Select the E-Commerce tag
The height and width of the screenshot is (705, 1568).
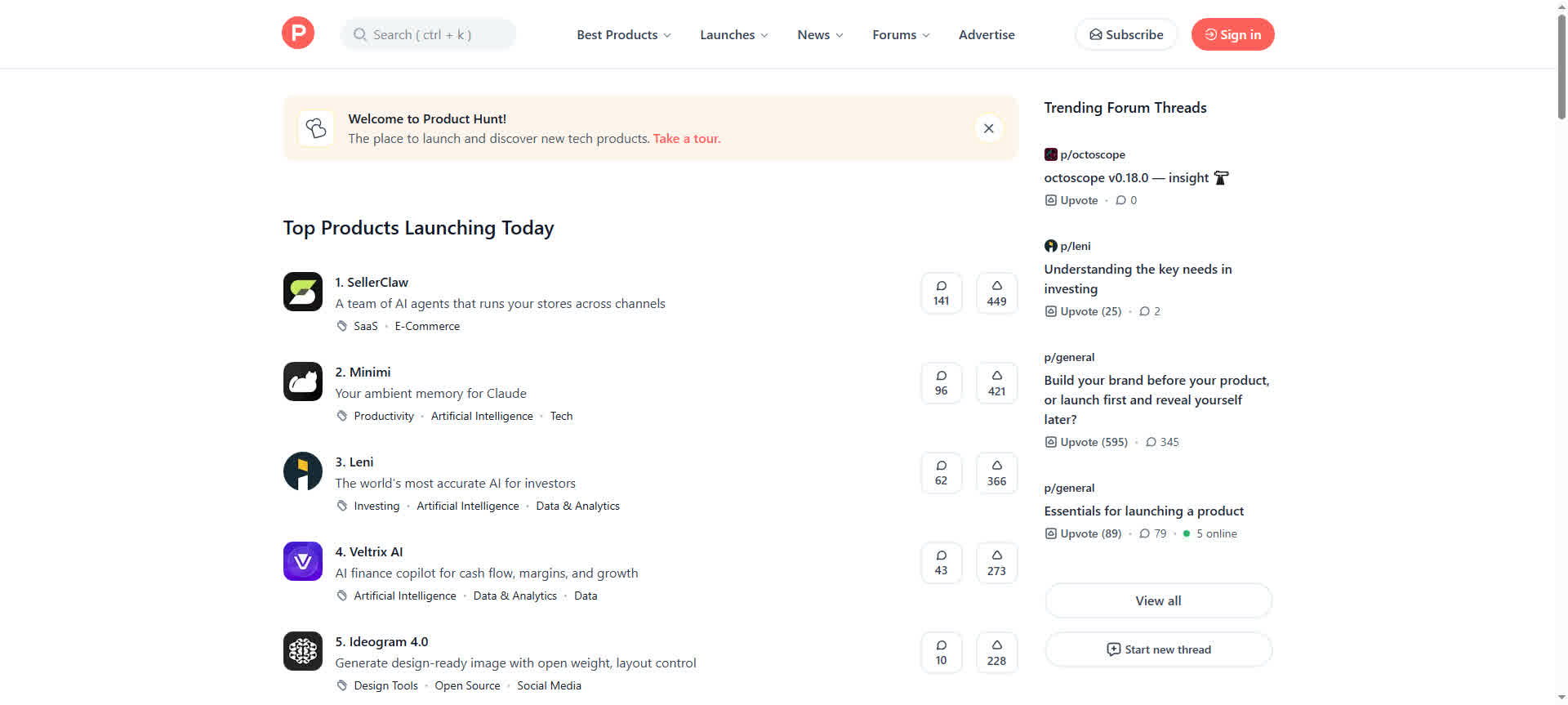coord(427,326)
